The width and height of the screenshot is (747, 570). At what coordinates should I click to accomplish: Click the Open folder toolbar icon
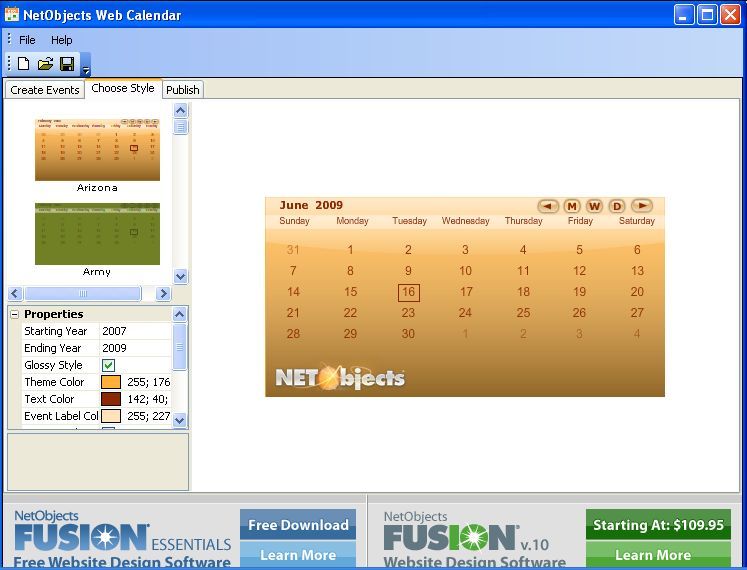pos(45,63)
